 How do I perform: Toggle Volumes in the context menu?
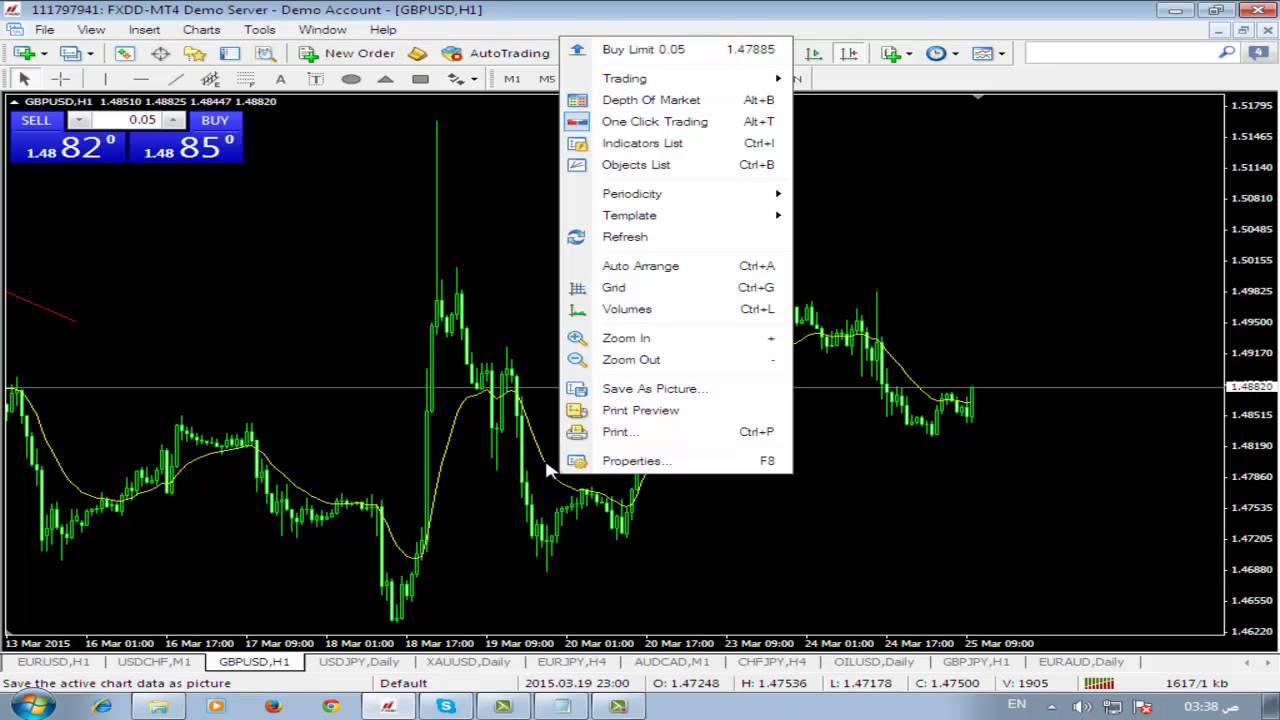(x=676, y=309)
